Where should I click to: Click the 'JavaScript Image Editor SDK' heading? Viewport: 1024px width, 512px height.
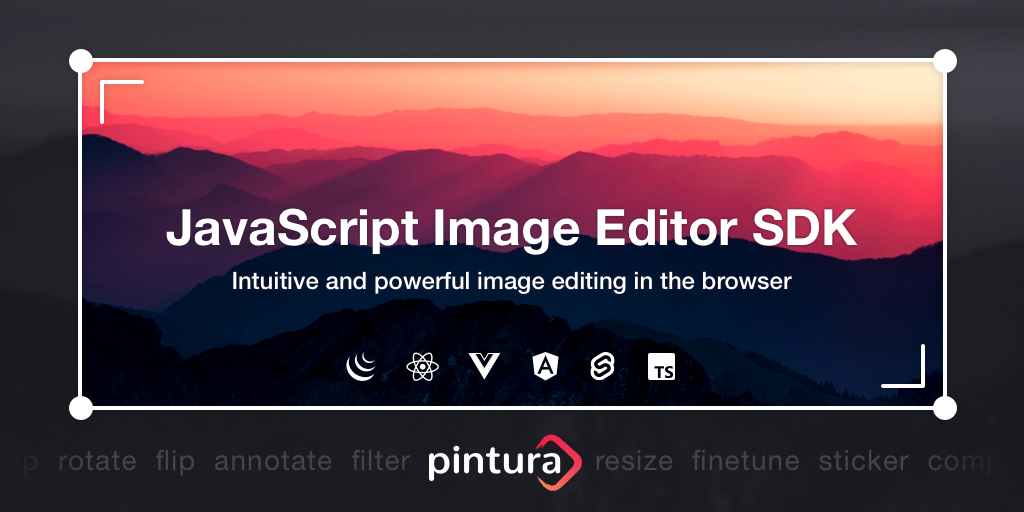point(511,229)
